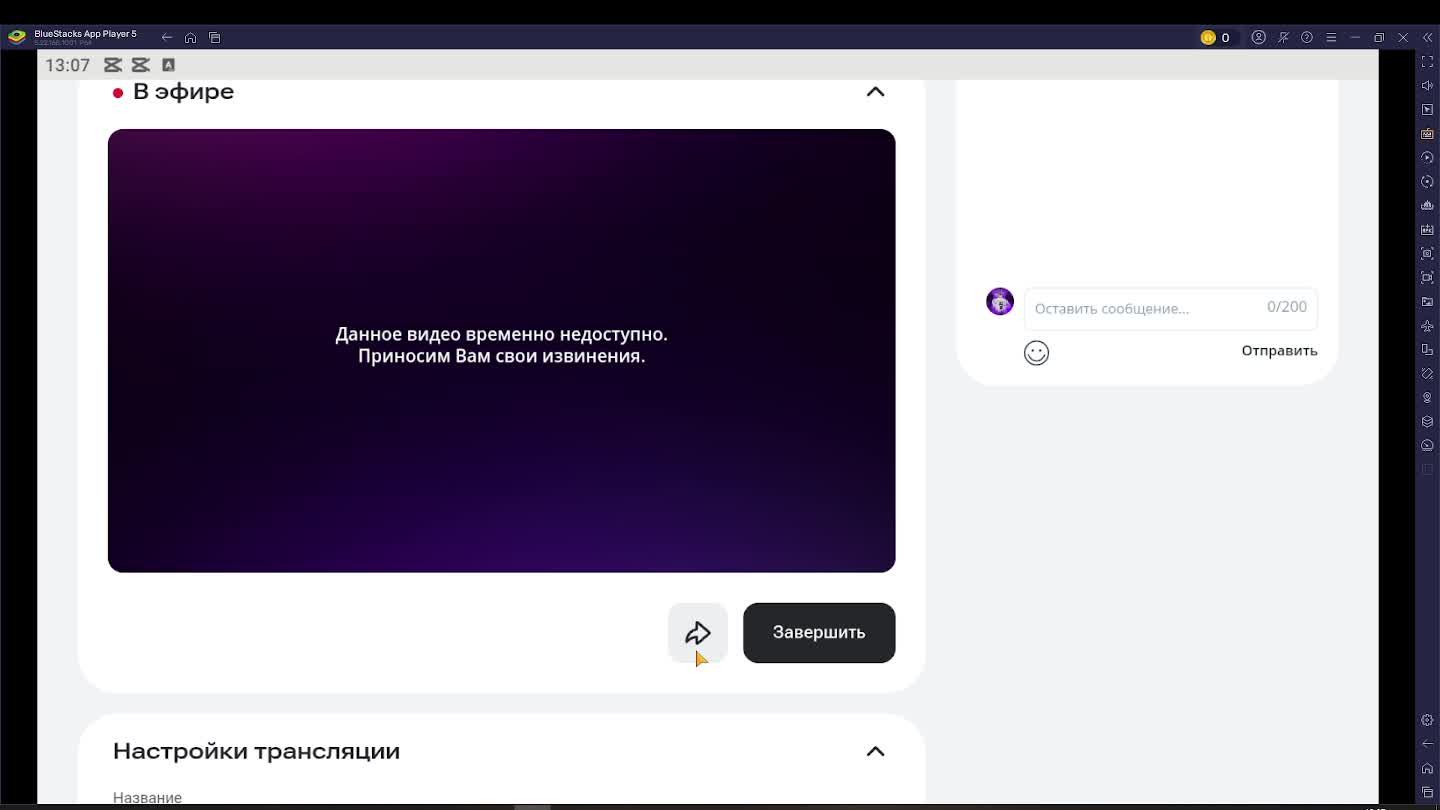Click the Настройки трансляции heading text
The height and width of the screenshot is (810, 1440).
(x=256, y=752)
